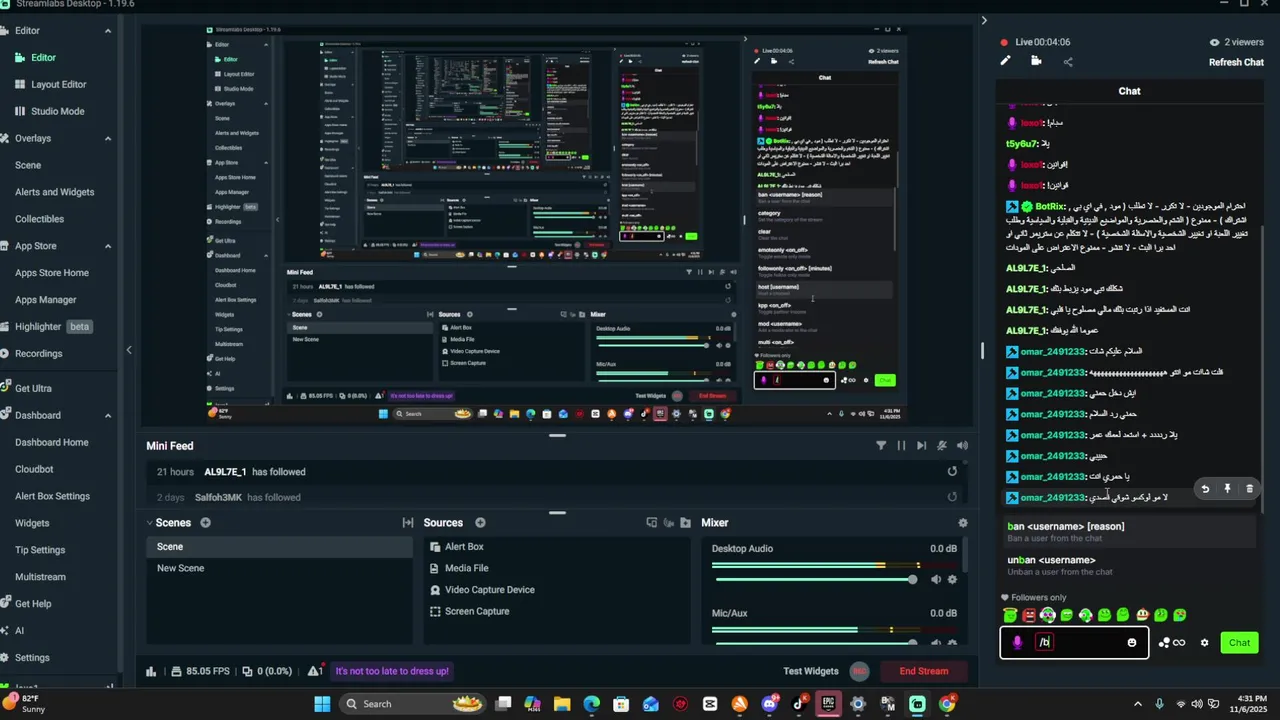Screen dimensions: 1280x720
Task: Filter Mini Feed events with funnel icon
Action: (881, 445)
